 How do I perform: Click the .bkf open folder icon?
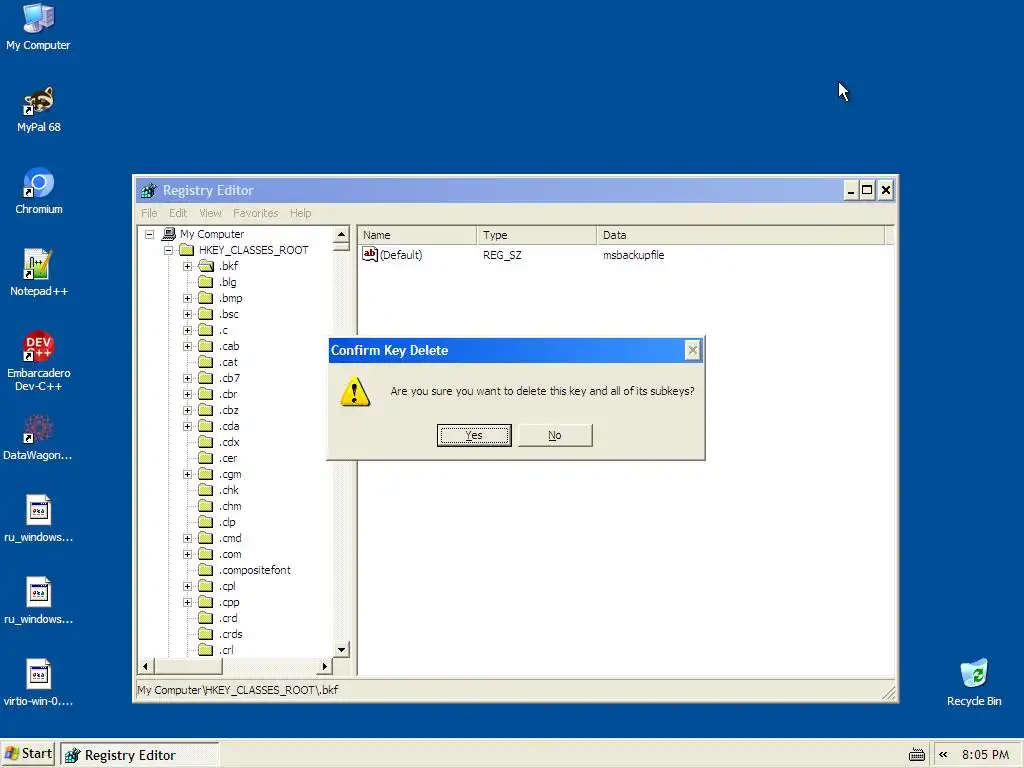pos(206,266)
